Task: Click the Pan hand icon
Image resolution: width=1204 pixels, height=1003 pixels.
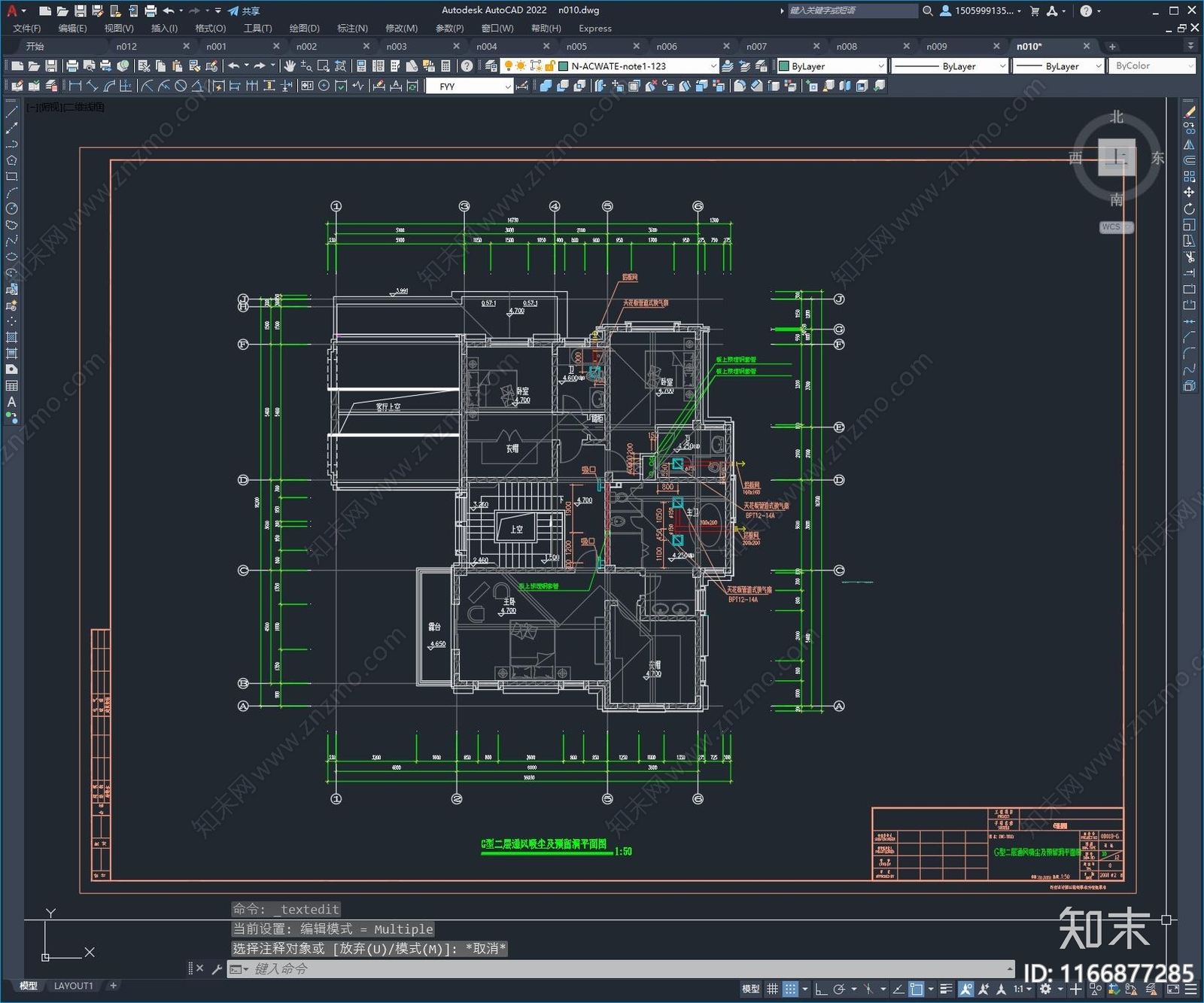Action: click(x=290, y=66)
